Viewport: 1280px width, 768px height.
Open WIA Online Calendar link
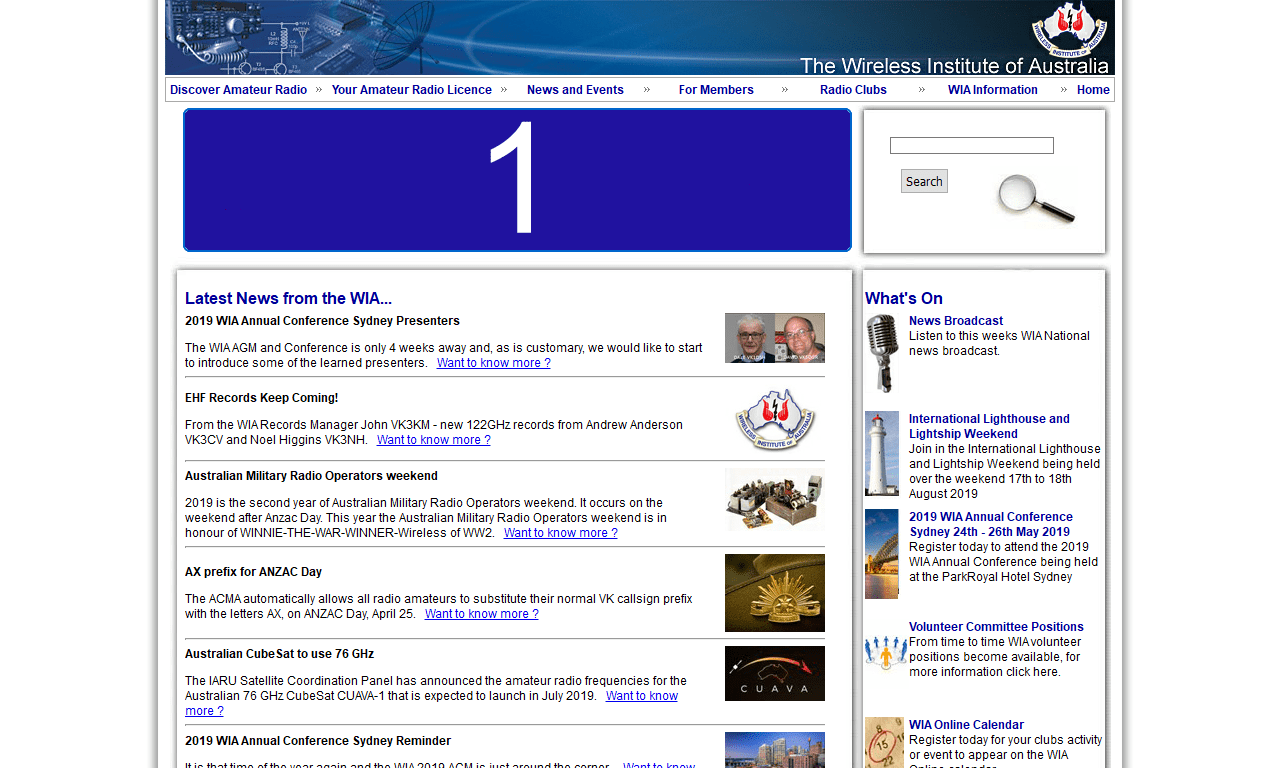pyautogui.click(x=966, y=725)
